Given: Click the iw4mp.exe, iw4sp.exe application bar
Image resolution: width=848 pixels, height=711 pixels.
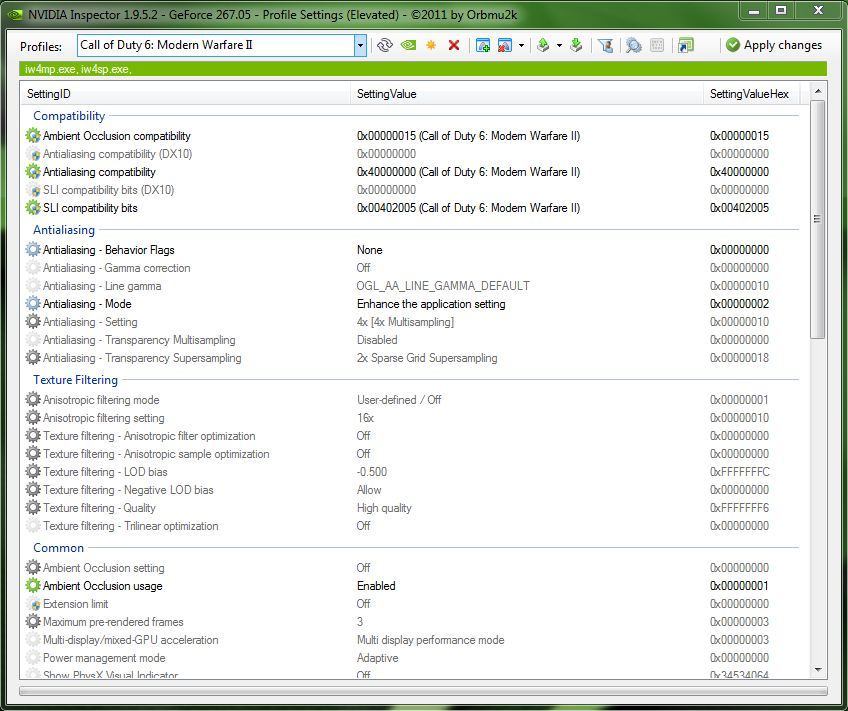Looking at the screenshot, I should click(x=423, y=69).
